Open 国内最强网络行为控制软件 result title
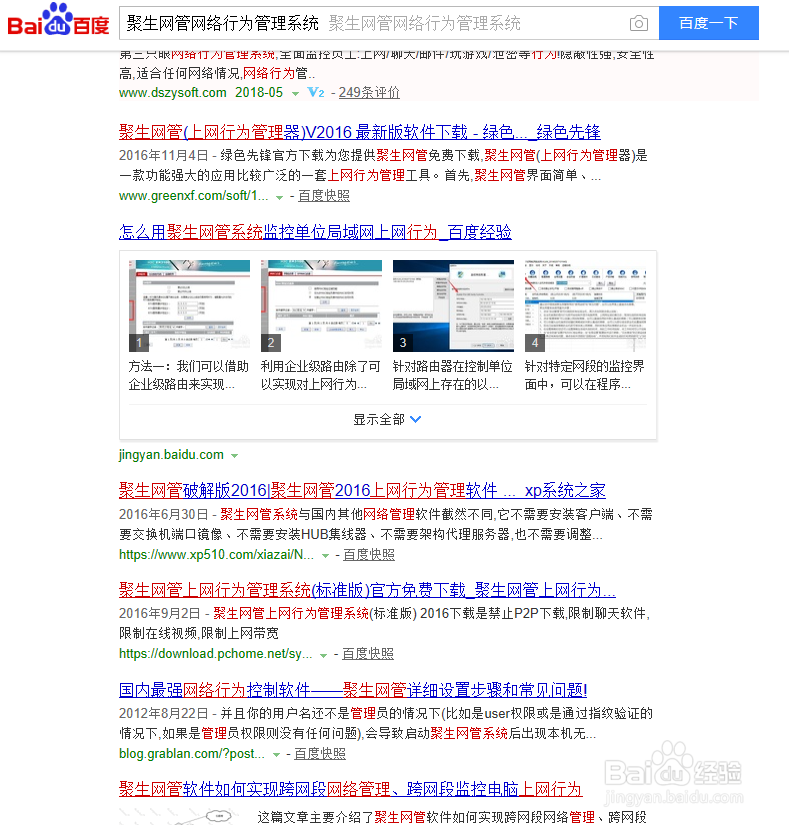 point(353,690)
